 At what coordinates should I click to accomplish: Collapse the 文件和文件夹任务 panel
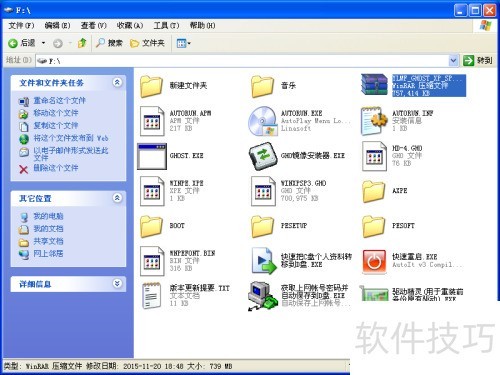[117, 82]
